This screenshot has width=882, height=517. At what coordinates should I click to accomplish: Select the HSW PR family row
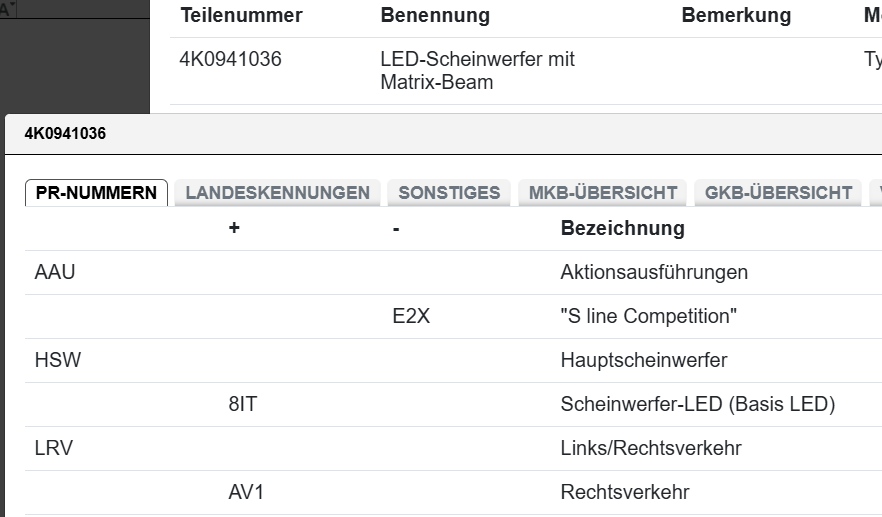[x=57, y=360]
